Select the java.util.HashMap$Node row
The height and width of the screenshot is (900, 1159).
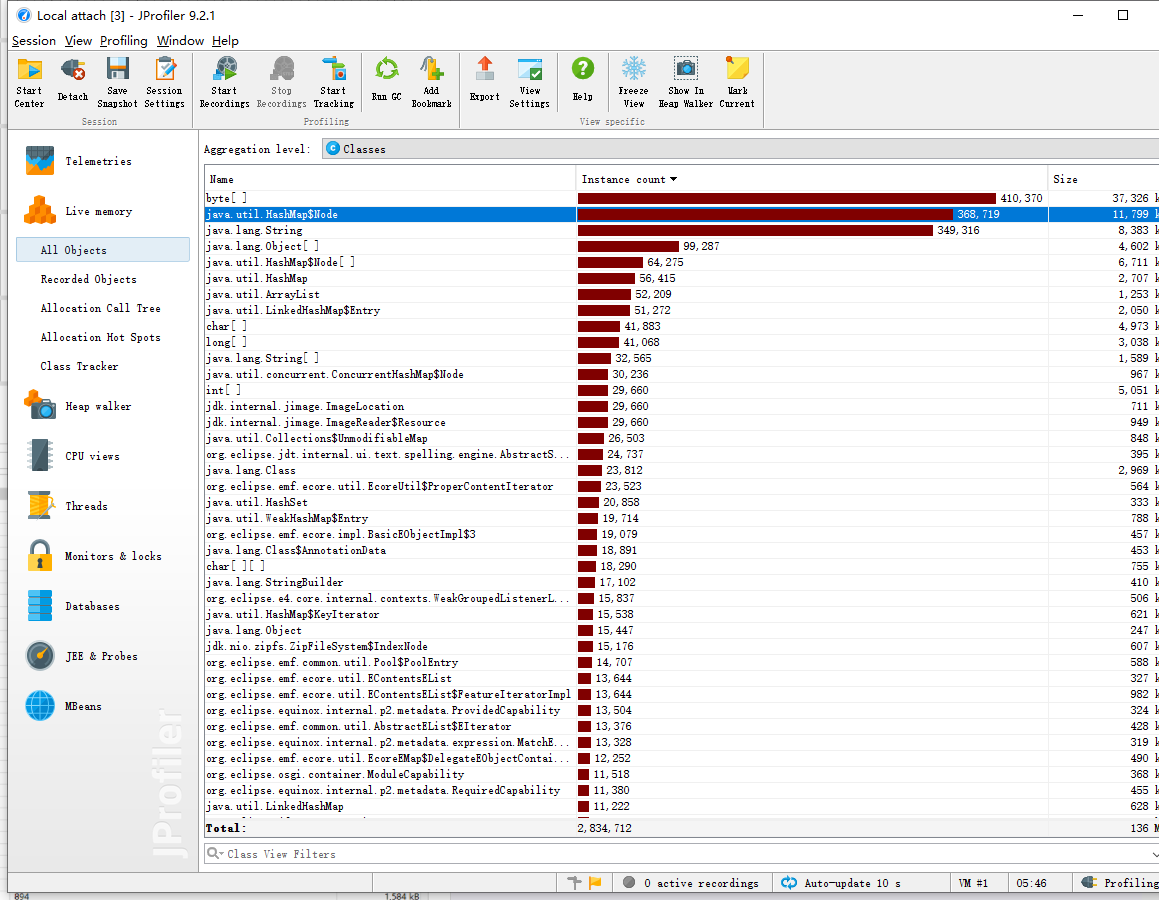tap(682, 214)
